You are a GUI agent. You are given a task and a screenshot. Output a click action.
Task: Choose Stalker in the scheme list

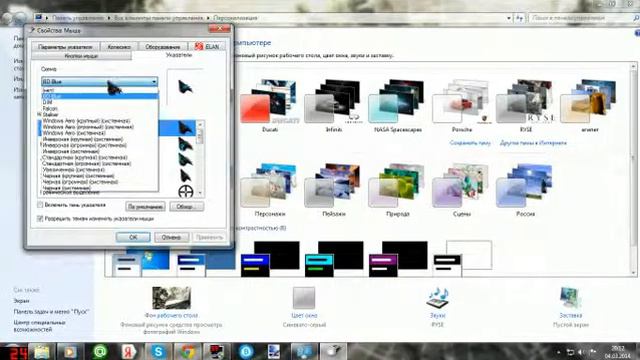51,115
